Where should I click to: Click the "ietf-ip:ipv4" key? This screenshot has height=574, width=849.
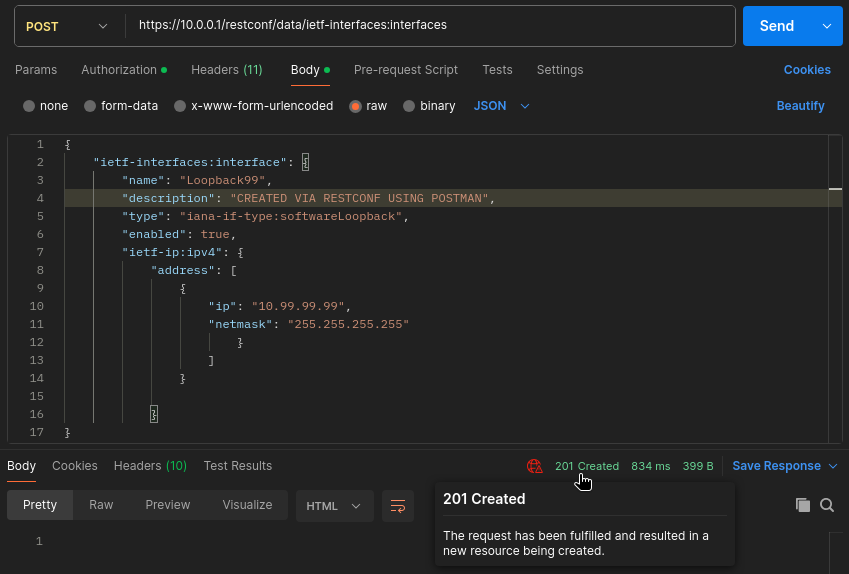[x=172, y=252]
